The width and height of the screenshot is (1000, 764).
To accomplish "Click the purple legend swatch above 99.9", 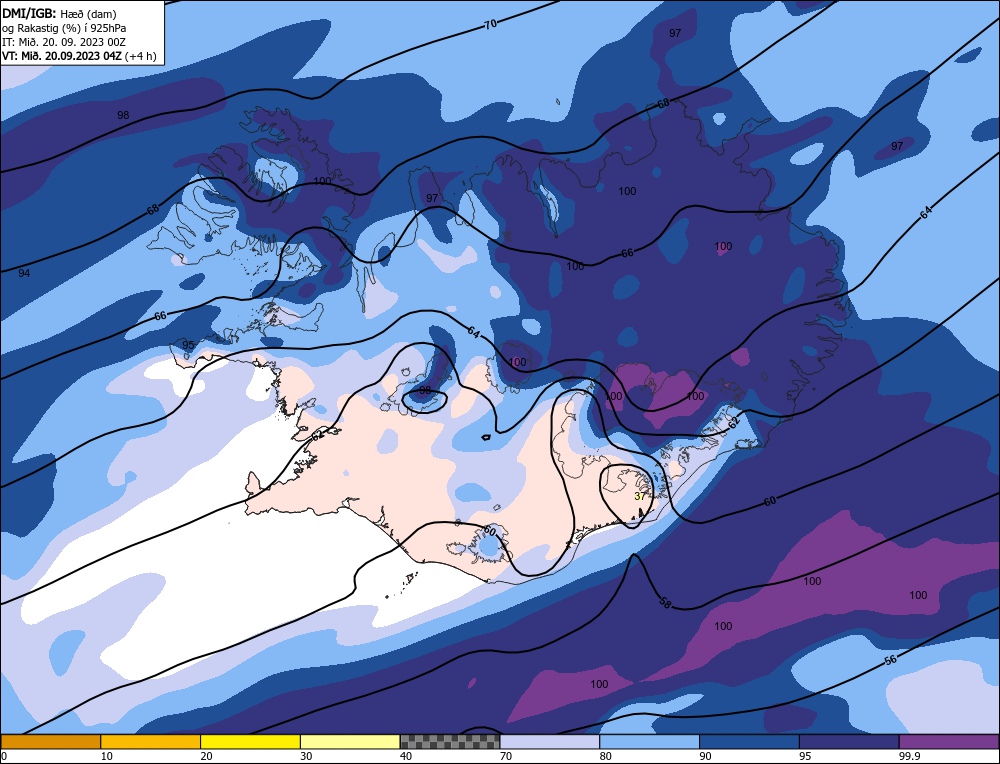I will pos(949,741).
